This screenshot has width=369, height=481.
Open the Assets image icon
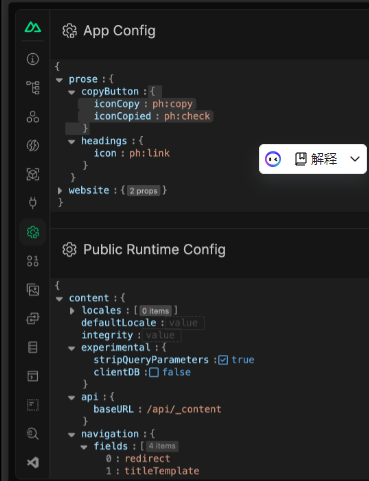[x=33, y=290]
